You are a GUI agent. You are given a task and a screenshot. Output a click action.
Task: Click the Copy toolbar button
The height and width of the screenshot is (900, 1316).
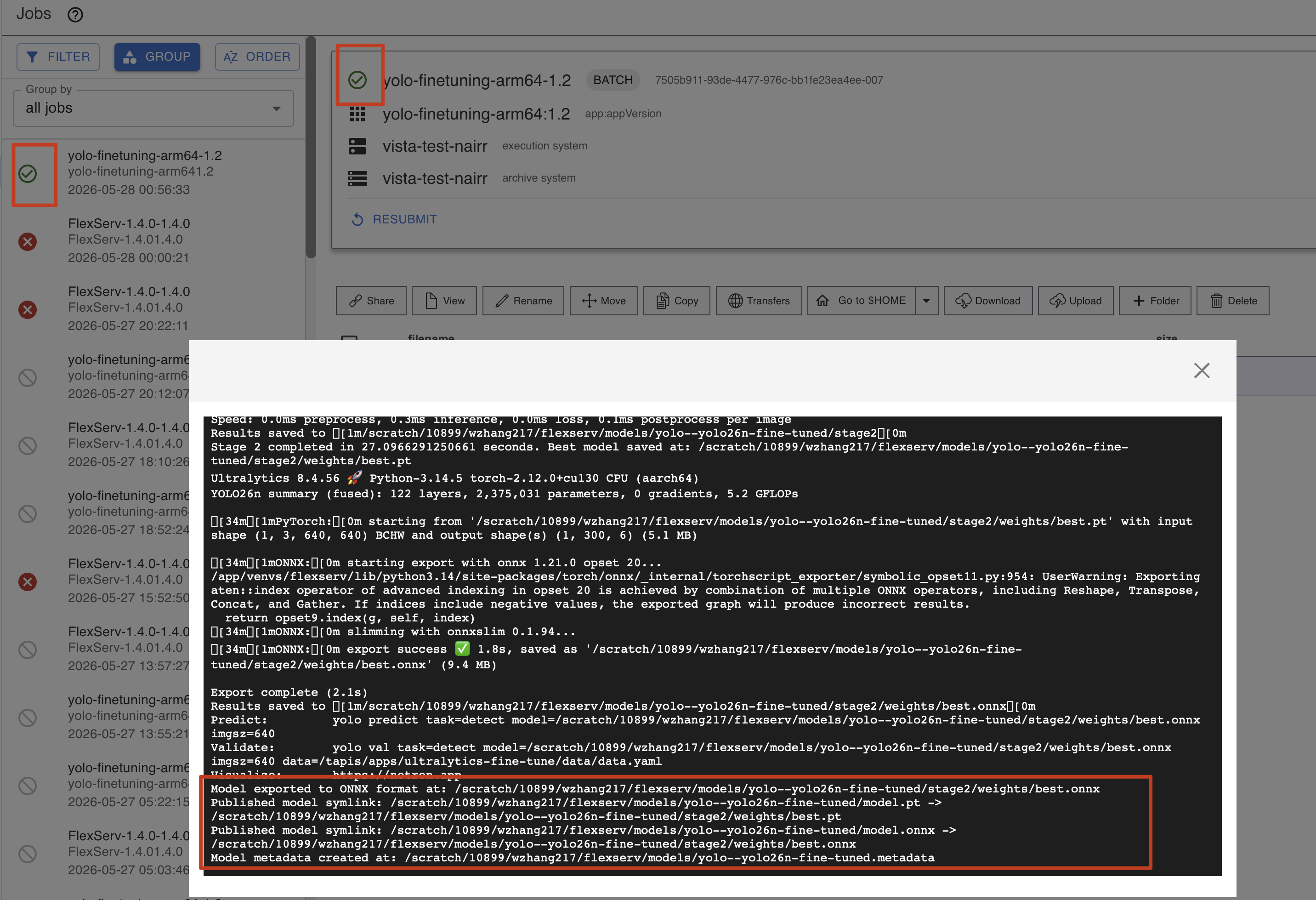tap(676, 301)
